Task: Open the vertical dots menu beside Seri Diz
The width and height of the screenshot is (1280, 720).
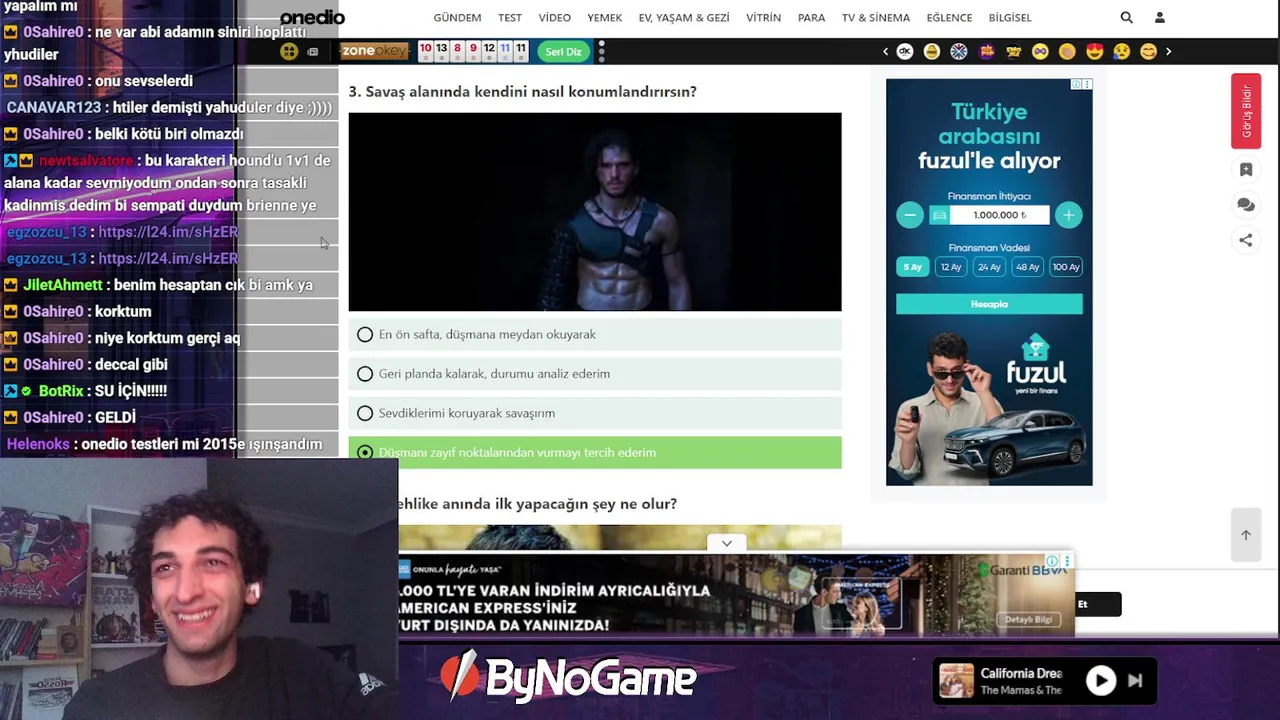Action: [601, 51]
